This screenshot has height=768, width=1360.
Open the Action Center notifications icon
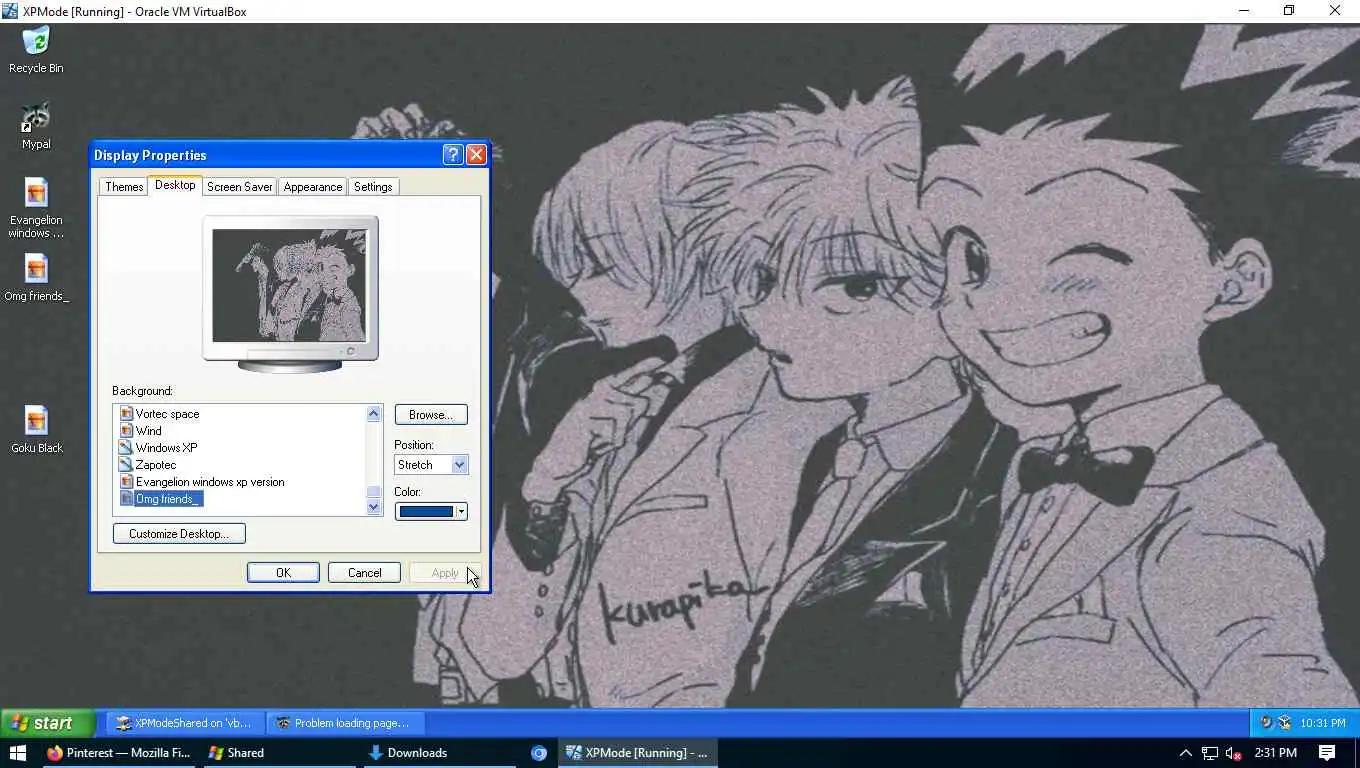pos(1327,753)
